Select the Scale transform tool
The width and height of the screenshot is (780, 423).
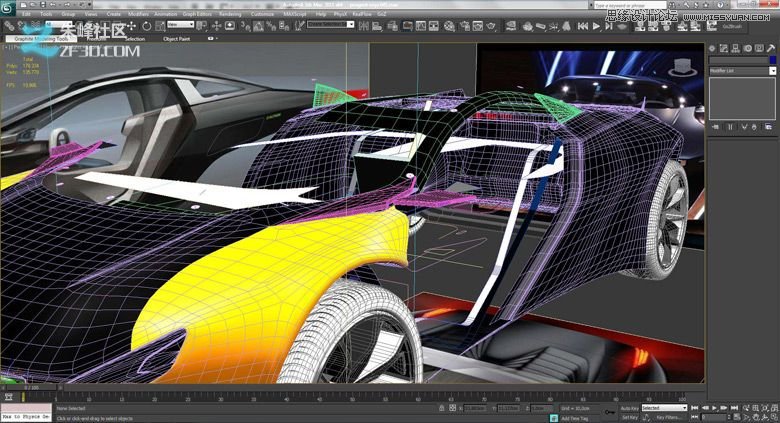click(159, 25)
